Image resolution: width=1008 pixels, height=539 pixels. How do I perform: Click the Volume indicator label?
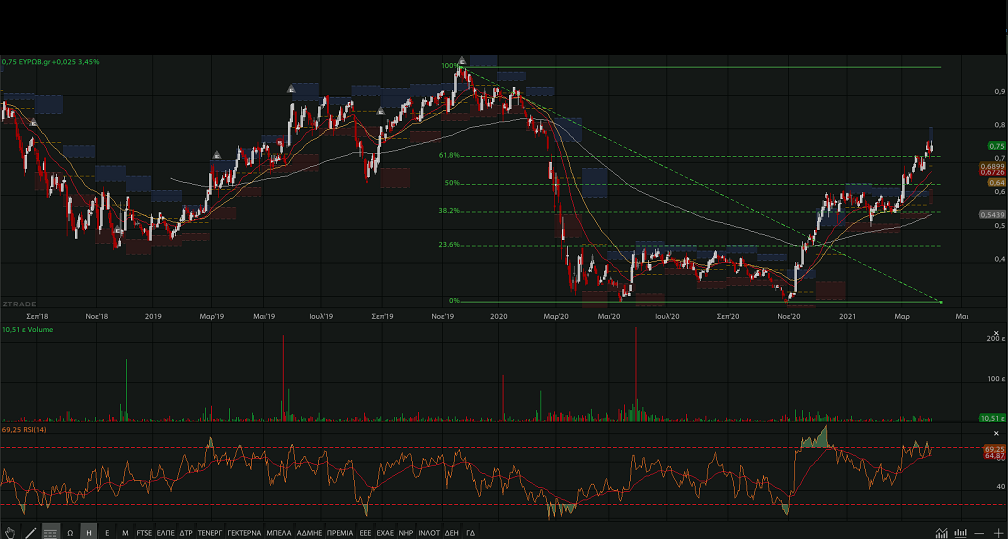point(40,329)
